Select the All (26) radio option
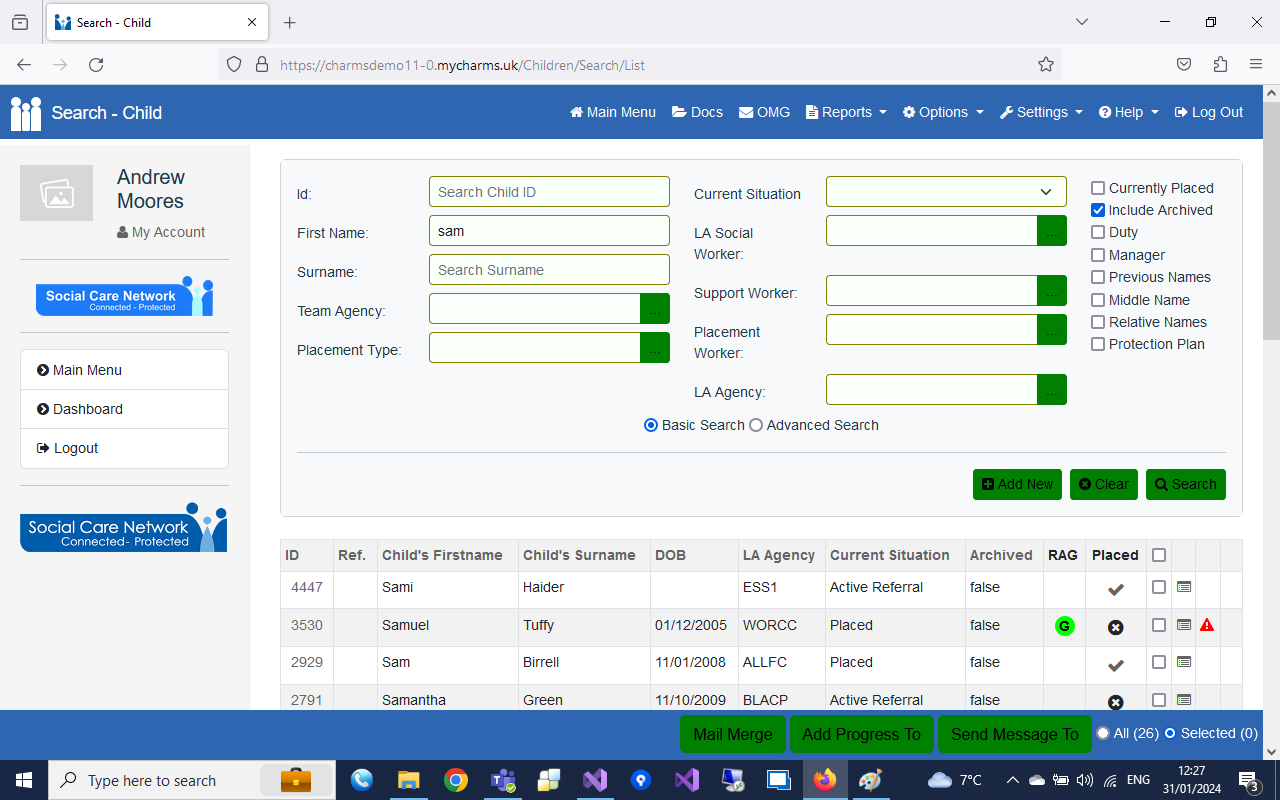This screenshot has height=800, width=1280. [1103, 733]
